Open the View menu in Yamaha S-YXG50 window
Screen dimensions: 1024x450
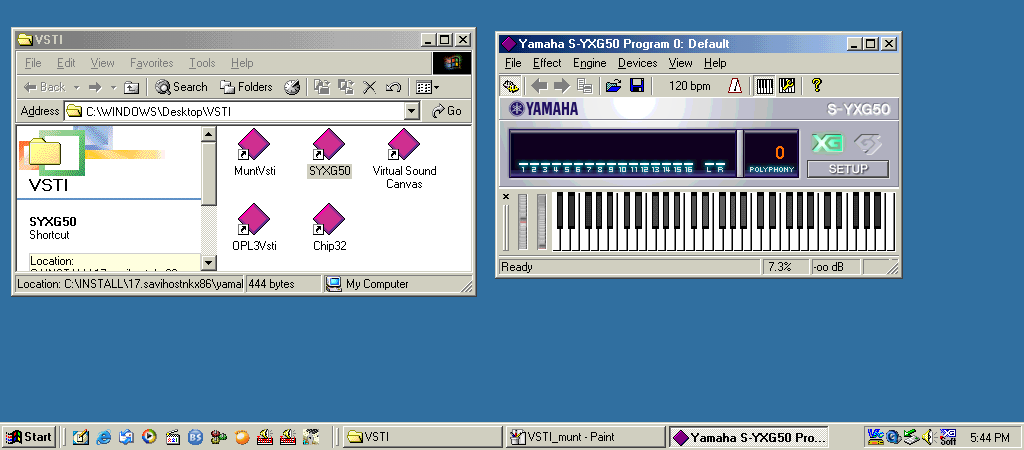click(680, 63)
